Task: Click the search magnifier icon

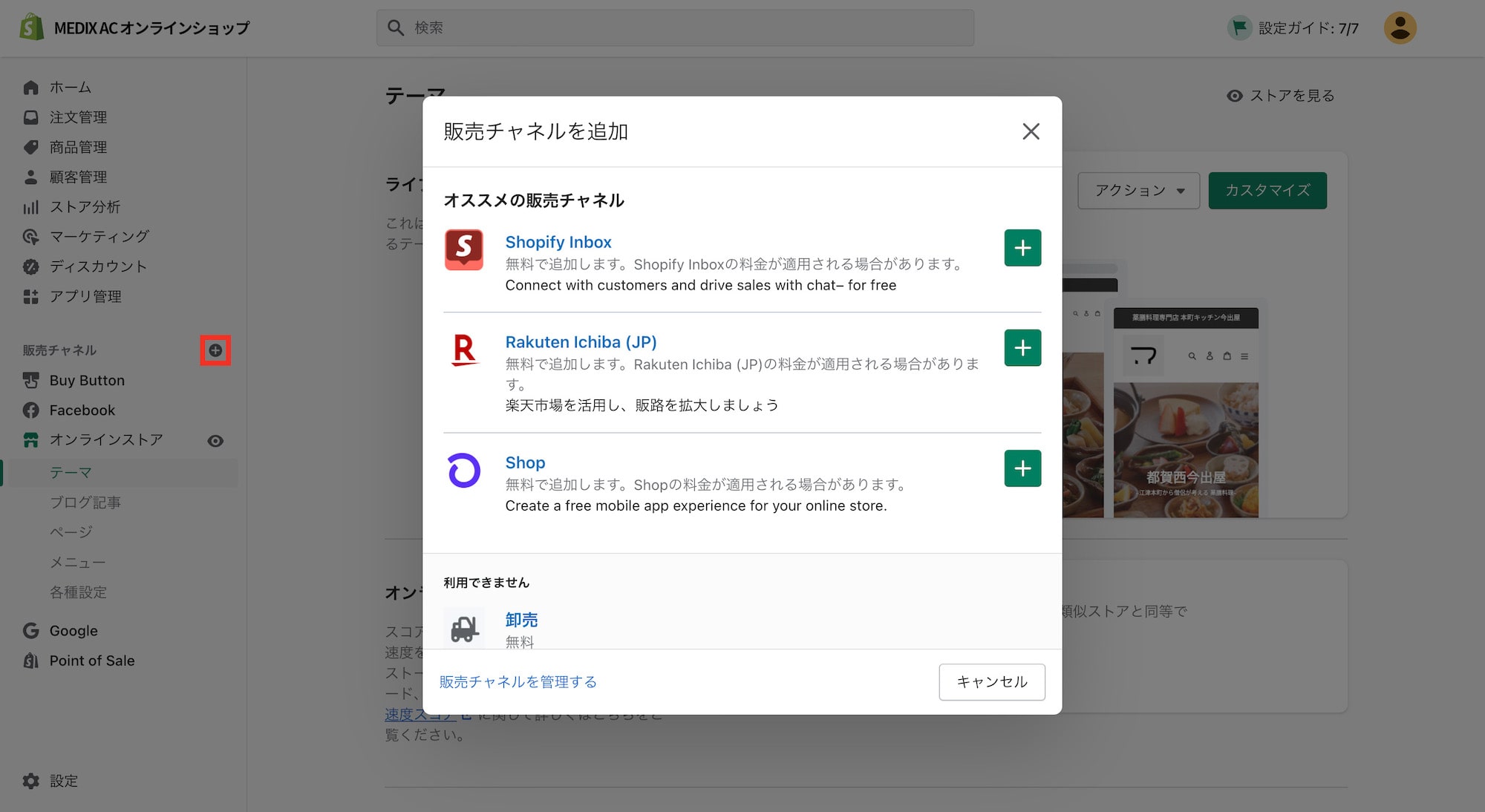Action: pos(396,27)
